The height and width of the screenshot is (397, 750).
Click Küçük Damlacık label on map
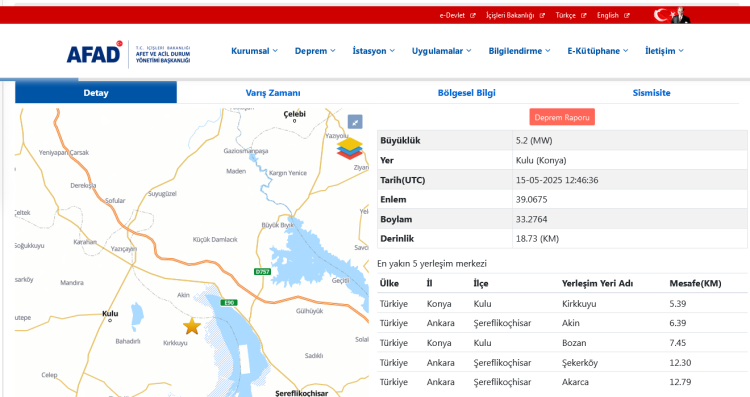pyautogui.click(x=215, y=240)
